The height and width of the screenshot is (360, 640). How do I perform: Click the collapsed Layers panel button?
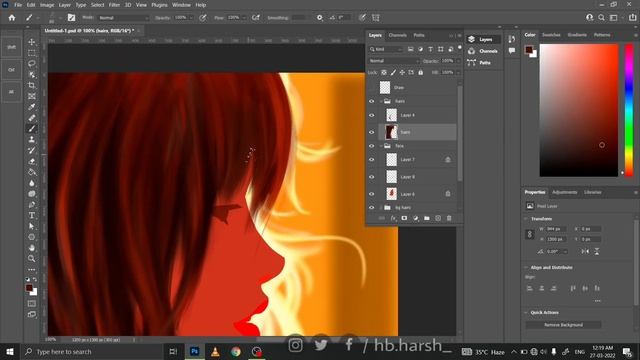pyautogui.click(x=483, y=39)
